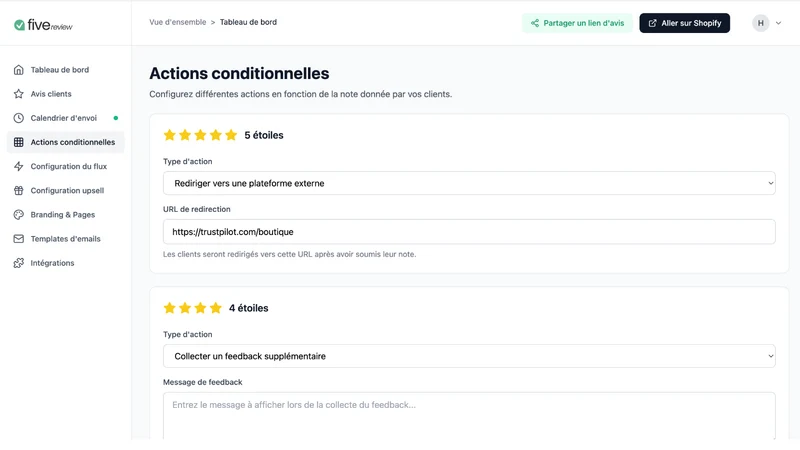Click the note about clients redirigés vers cette URL

tap(289, 254)
